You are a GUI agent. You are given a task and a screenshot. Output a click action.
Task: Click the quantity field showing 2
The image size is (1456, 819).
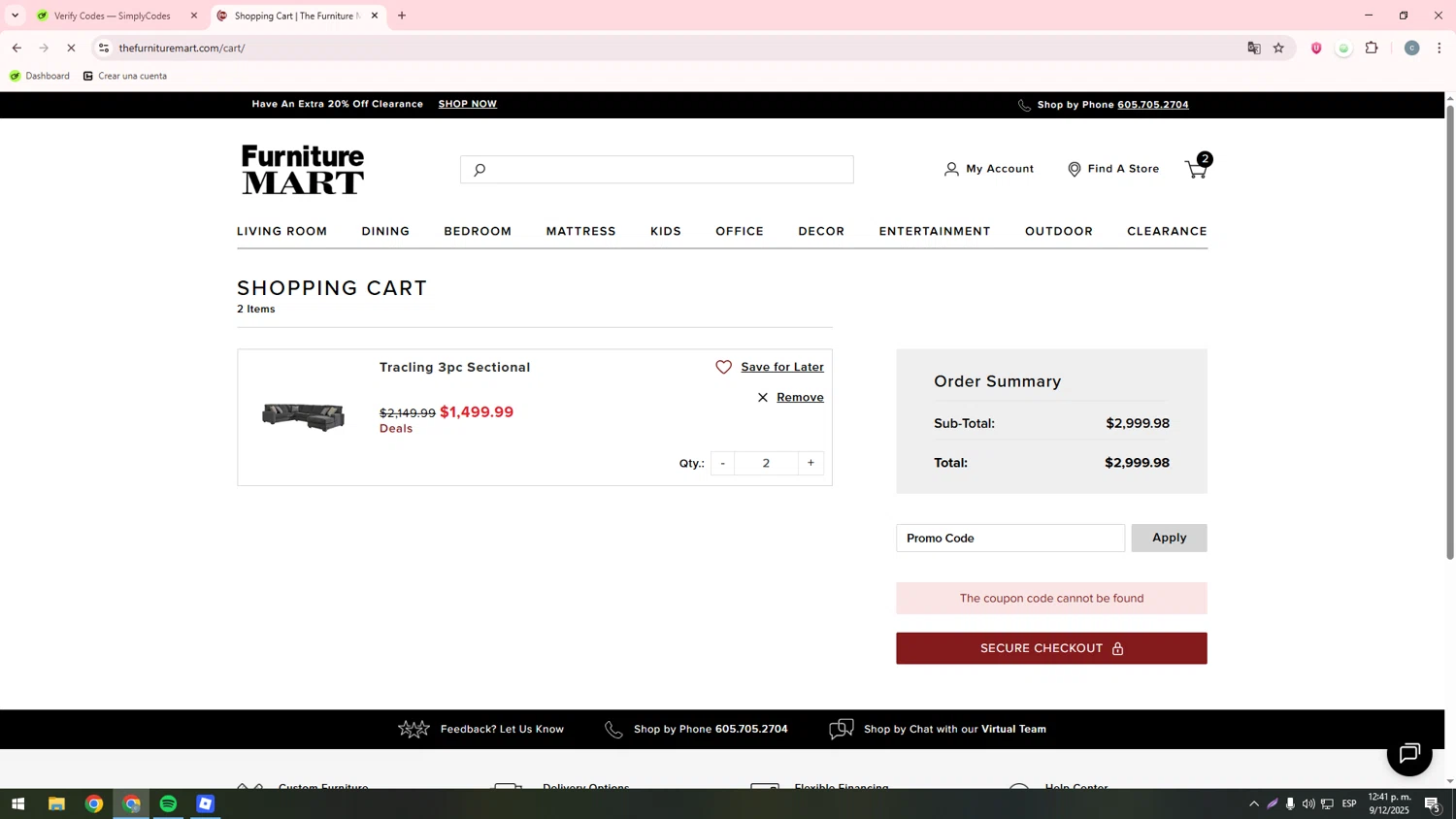click(766, 463)
